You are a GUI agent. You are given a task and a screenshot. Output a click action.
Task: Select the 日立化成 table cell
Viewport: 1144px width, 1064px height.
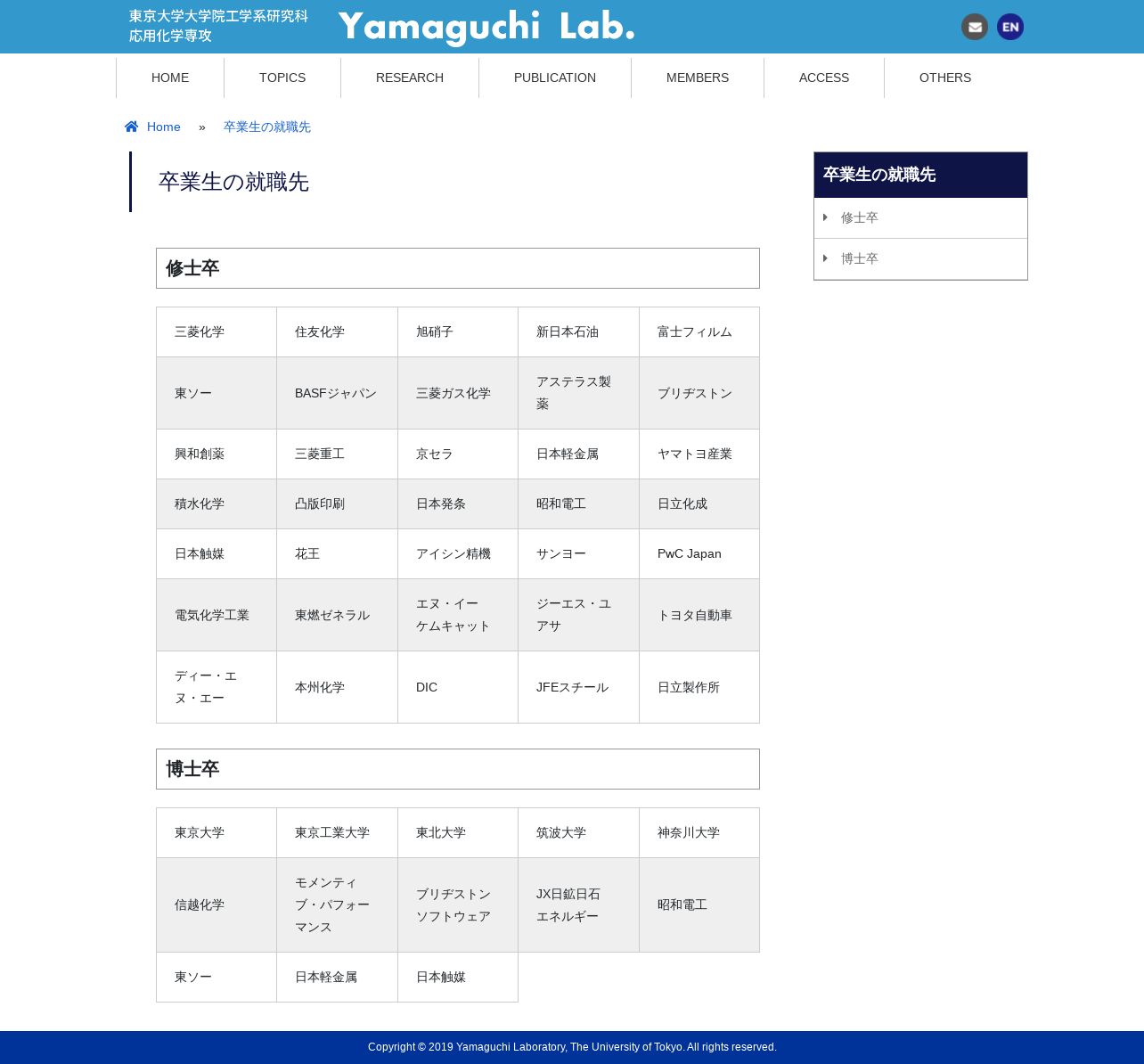699,503
